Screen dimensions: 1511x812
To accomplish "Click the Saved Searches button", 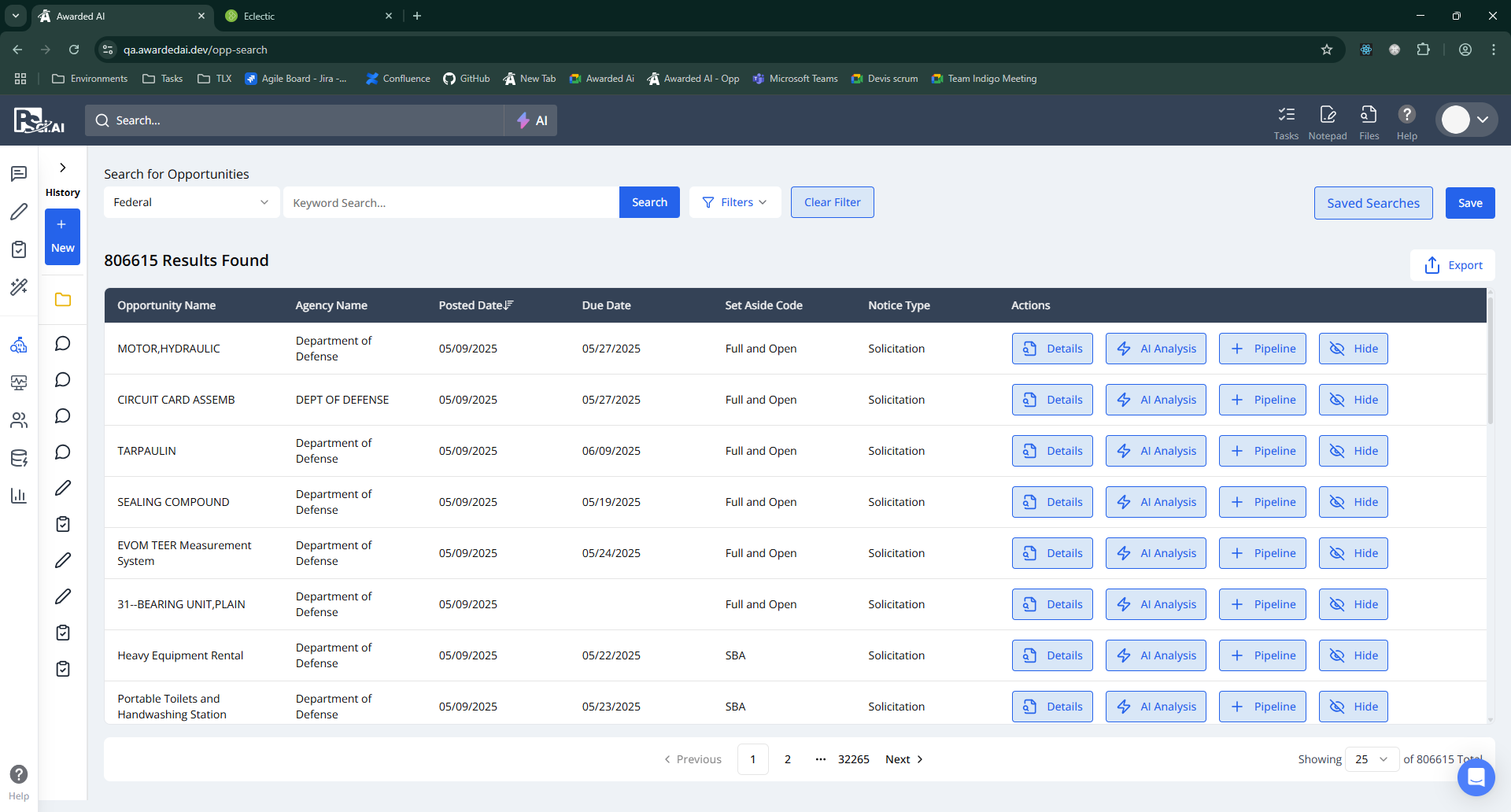I will 1372,203.
